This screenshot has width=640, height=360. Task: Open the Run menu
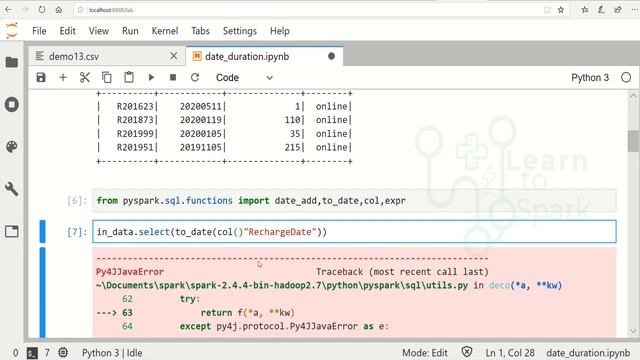tap(130, 31)
